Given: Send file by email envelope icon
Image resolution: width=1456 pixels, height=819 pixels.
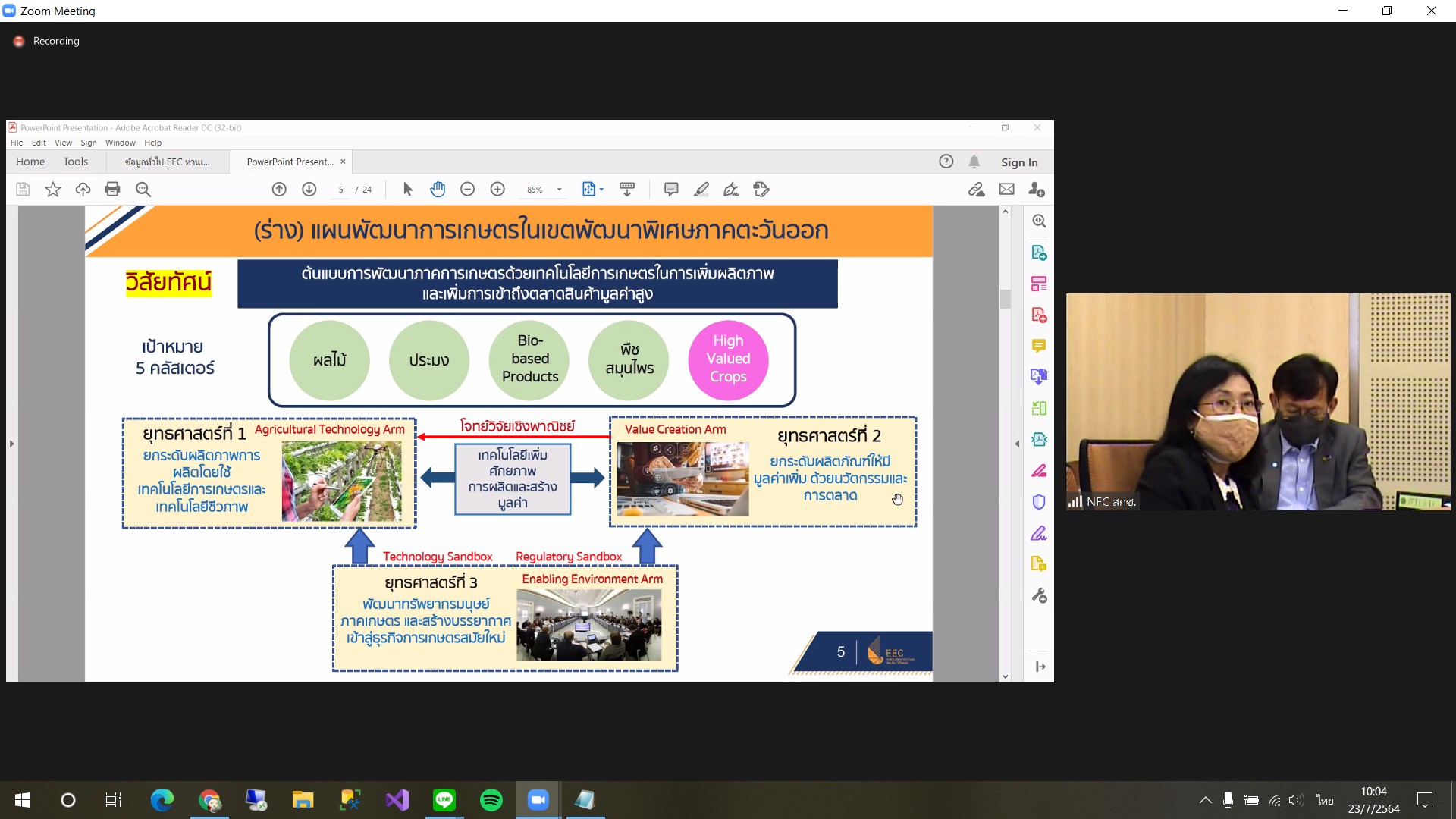Looking at the screenshot, I should (x=1006, y=190).
